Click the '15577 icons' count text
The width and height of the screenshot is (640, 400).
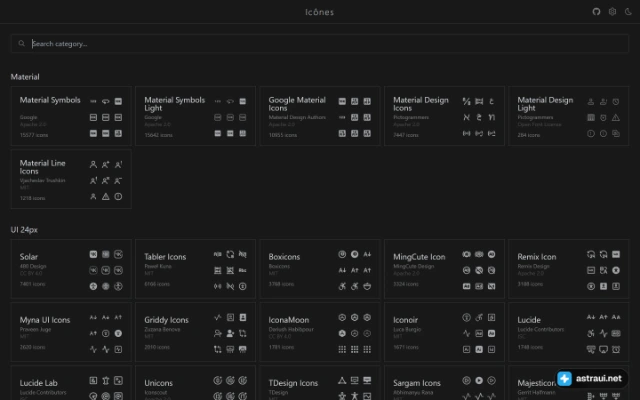pos(34,135)
